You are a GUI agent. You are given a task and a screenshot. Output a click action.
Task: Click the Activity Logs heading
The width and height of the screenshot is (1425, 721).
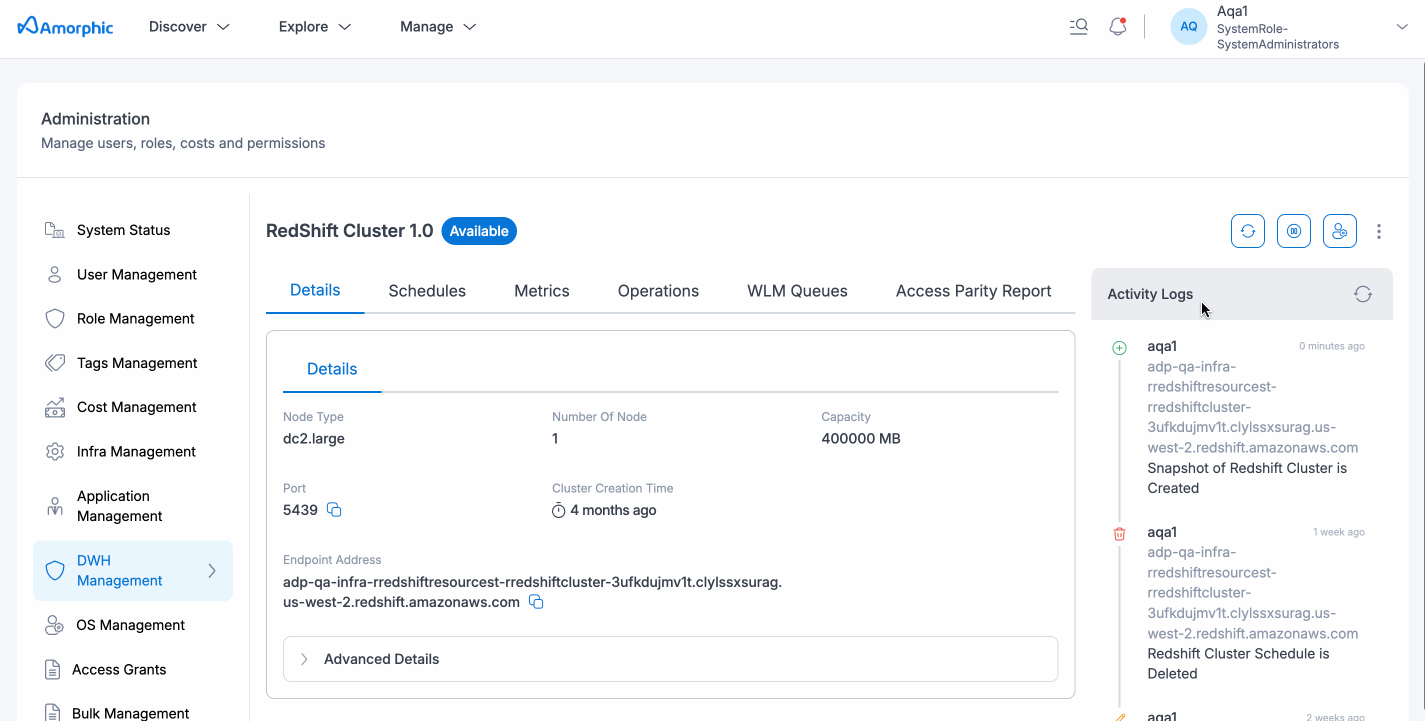pyautogui.click(x=1150, y=294)
